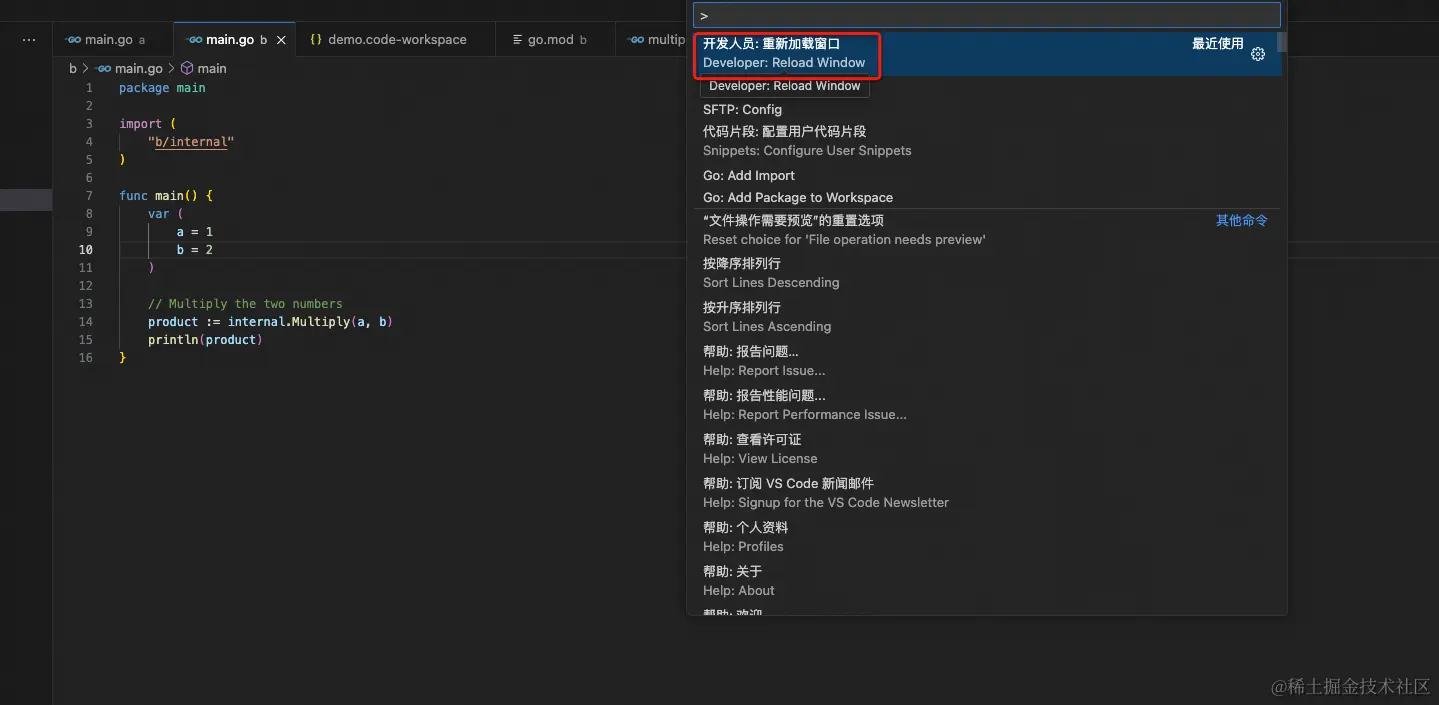The height and width of the screenshot is (705, 1439).
Task: Open the main.go breadcrumb segment
Action: coord(138,68)
